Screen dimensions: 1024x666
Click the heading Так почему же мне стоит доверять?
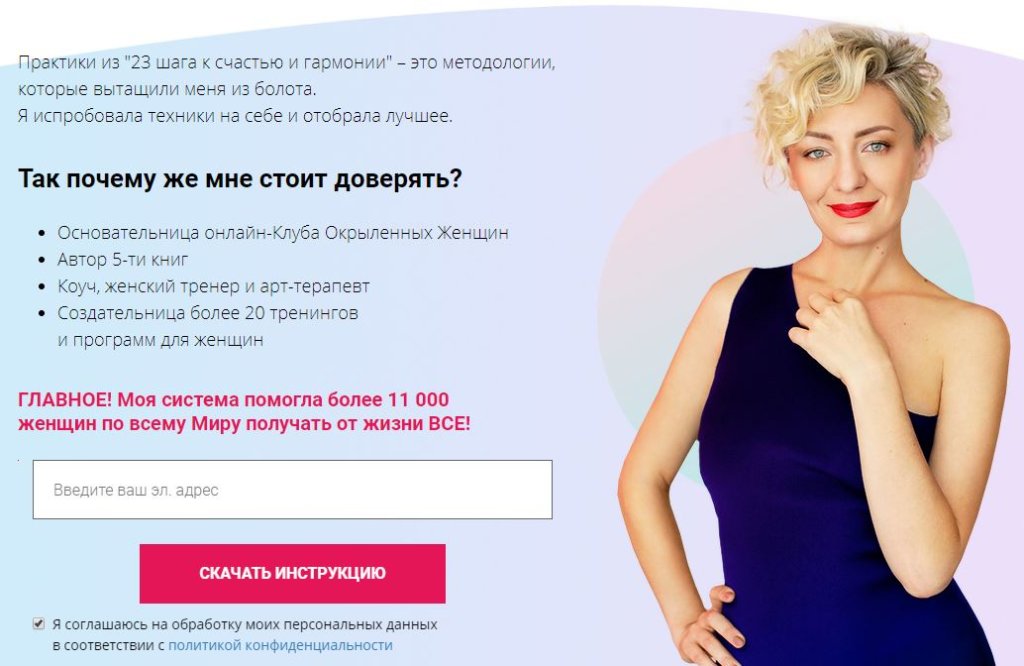tap(240, 178)
